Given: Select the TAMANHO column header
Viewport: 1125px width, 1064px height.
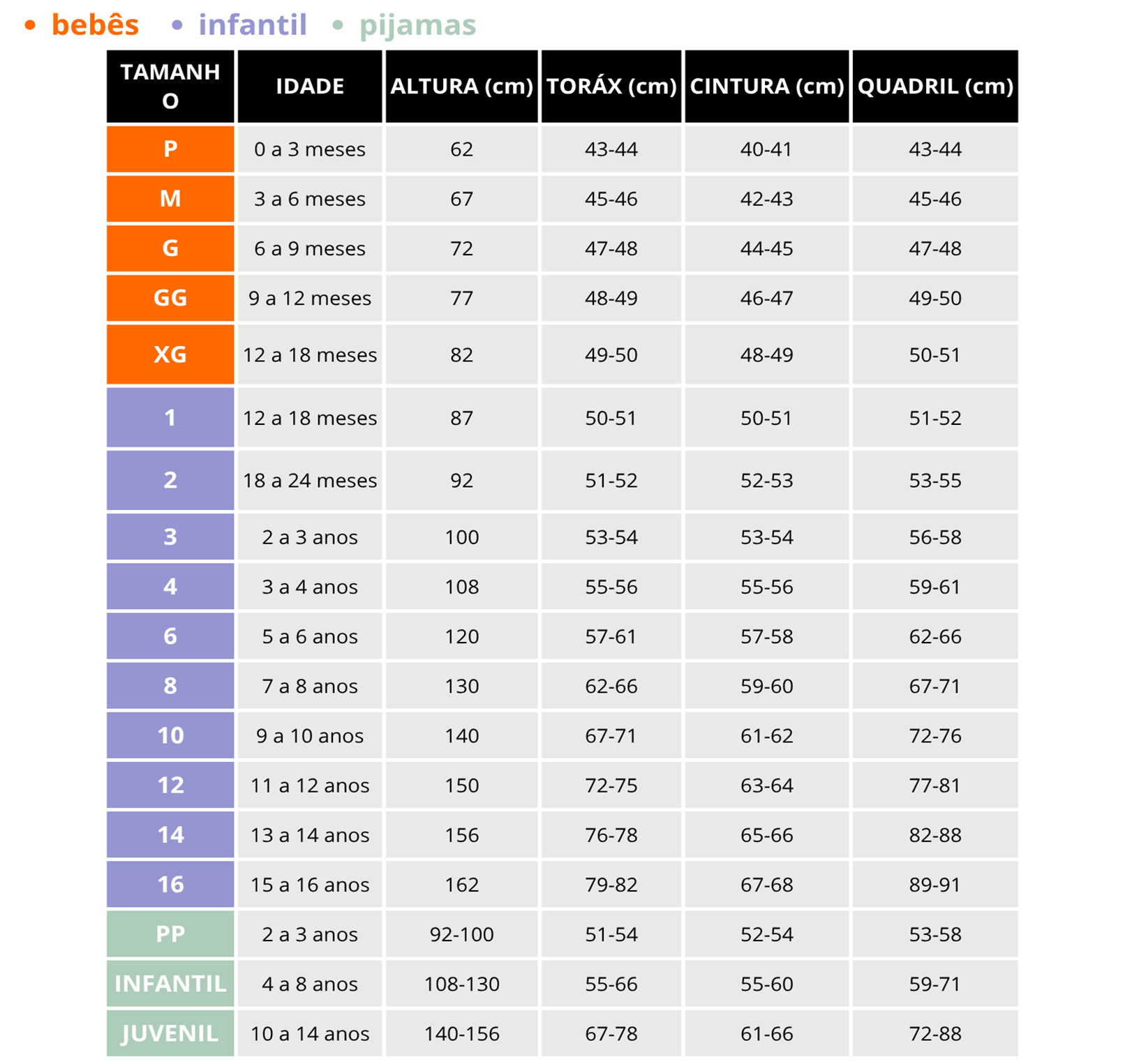Looking at the screenshot, I should point(170,87).
